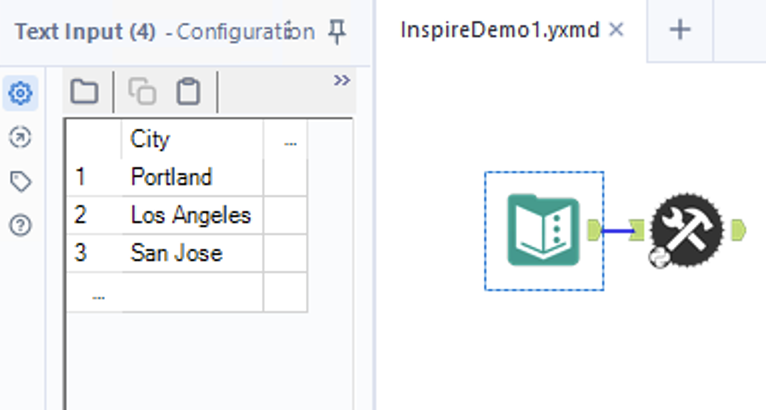Close the InspireDemo1.yxmd tab
The height and width of the screenshot is (410, 766).
pos(616,30)
